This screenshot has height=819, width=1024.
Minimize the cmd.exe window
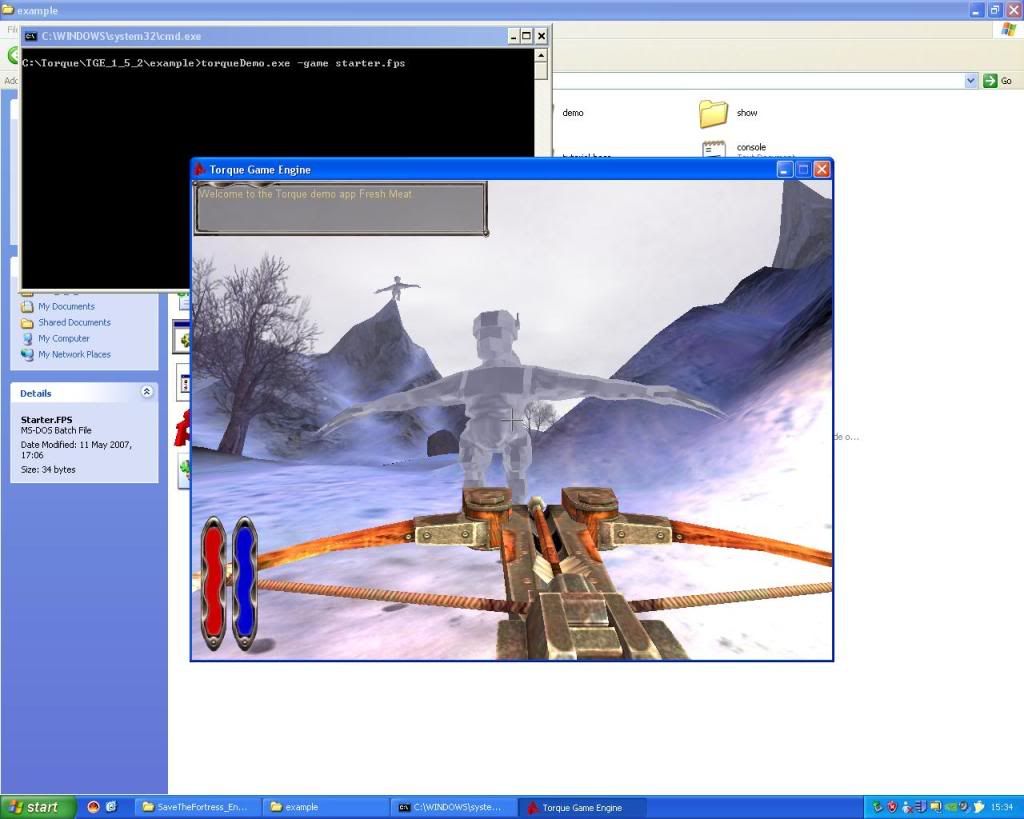(513, 37)
